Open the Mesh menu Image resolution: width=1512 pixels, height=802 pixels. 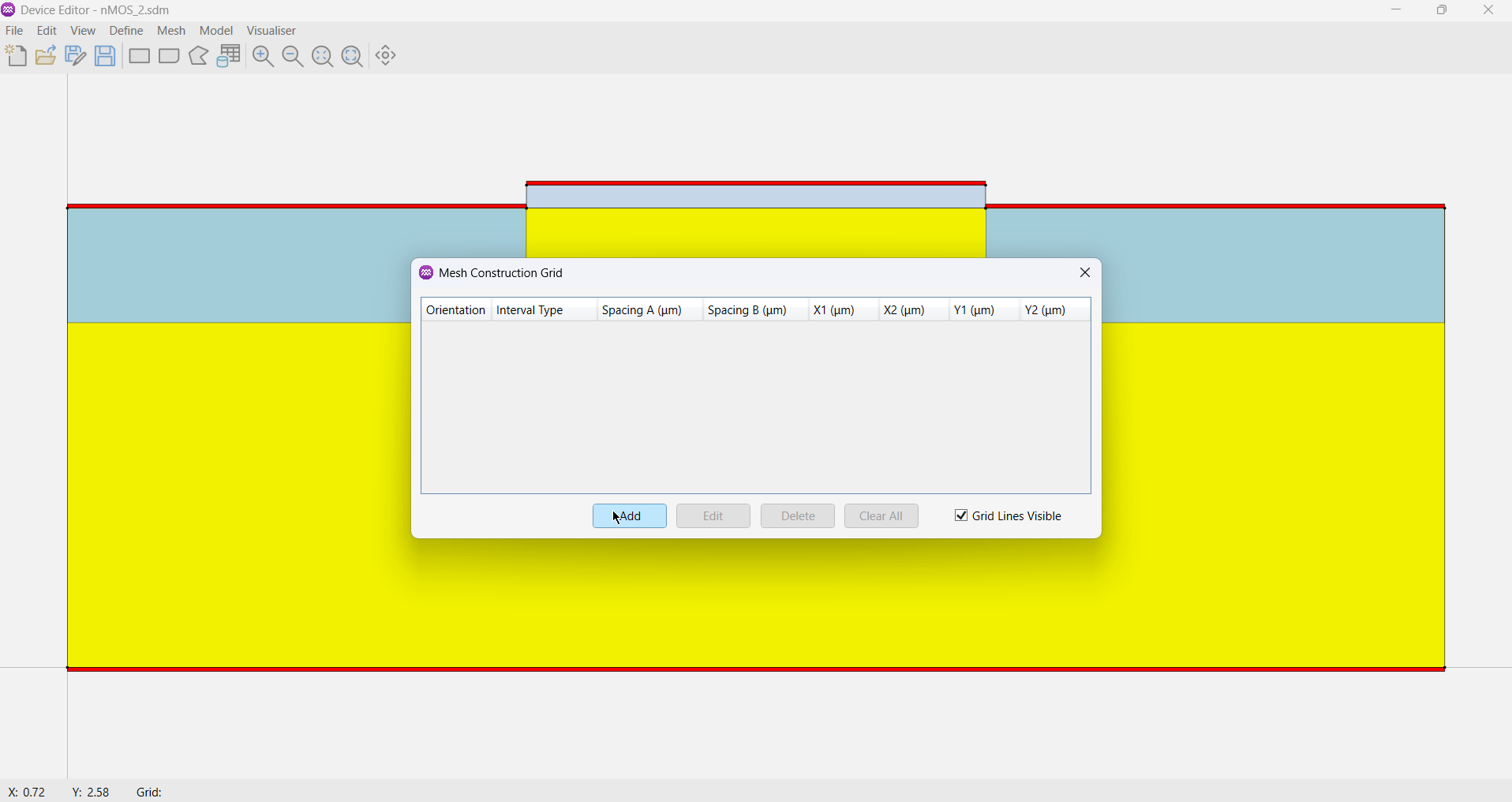coord(172,32)
